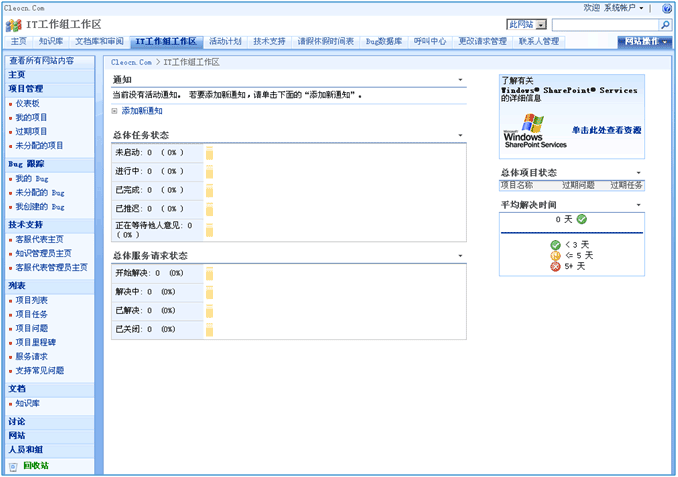Click the yellow bar beside 未启动 status

[x=210, y=153]
